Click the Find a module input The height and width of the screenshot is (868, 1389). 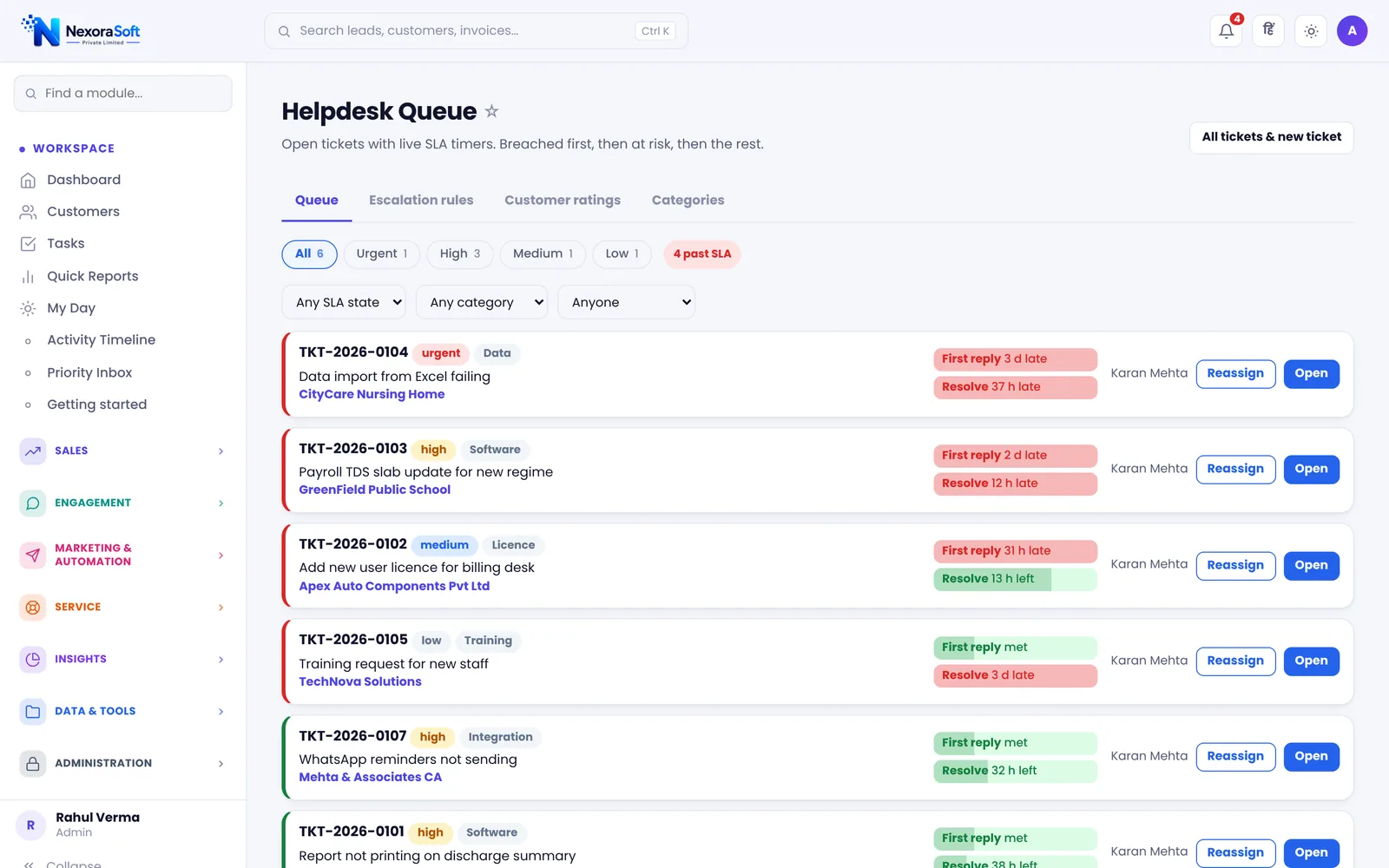(x=123, y=93)
